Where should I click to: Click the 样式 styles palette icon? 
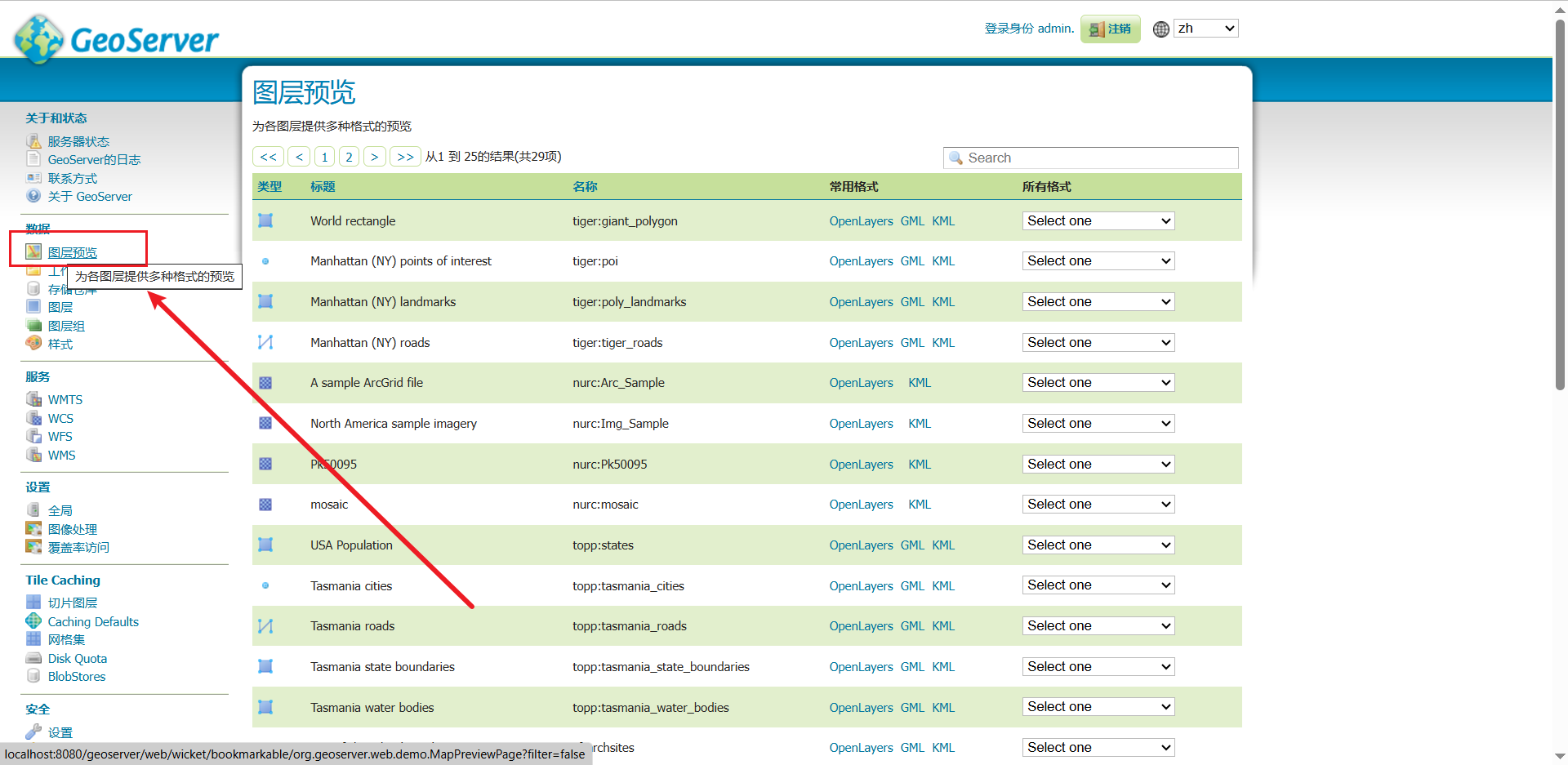(33, 344)
